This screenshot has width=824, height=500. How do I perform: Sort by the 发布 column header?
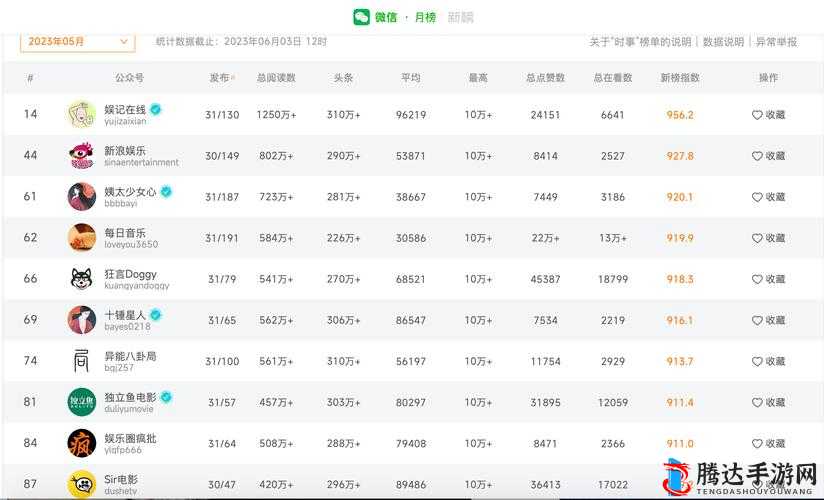(x=222, y=78)
